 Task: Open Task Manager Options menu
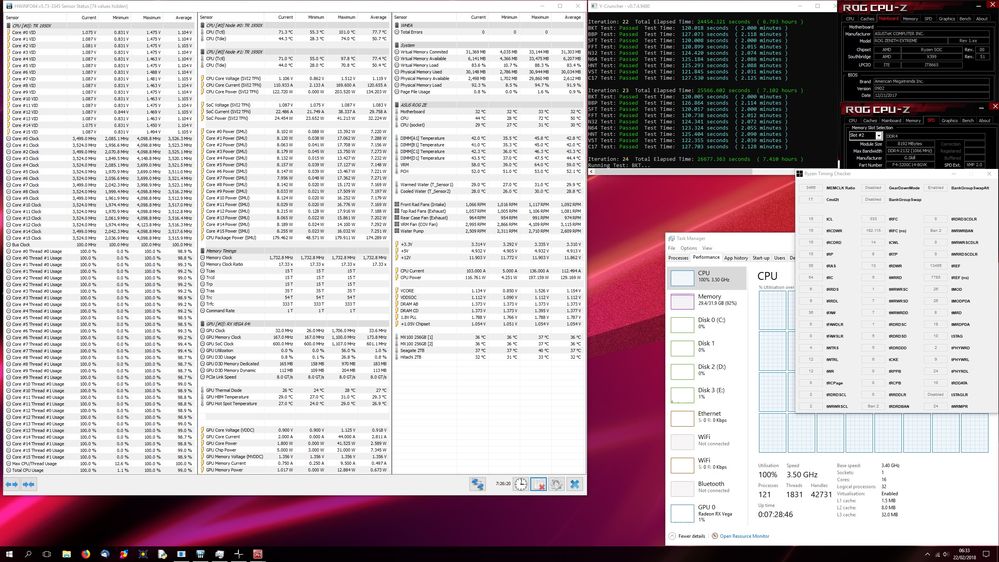pos(689,248)
